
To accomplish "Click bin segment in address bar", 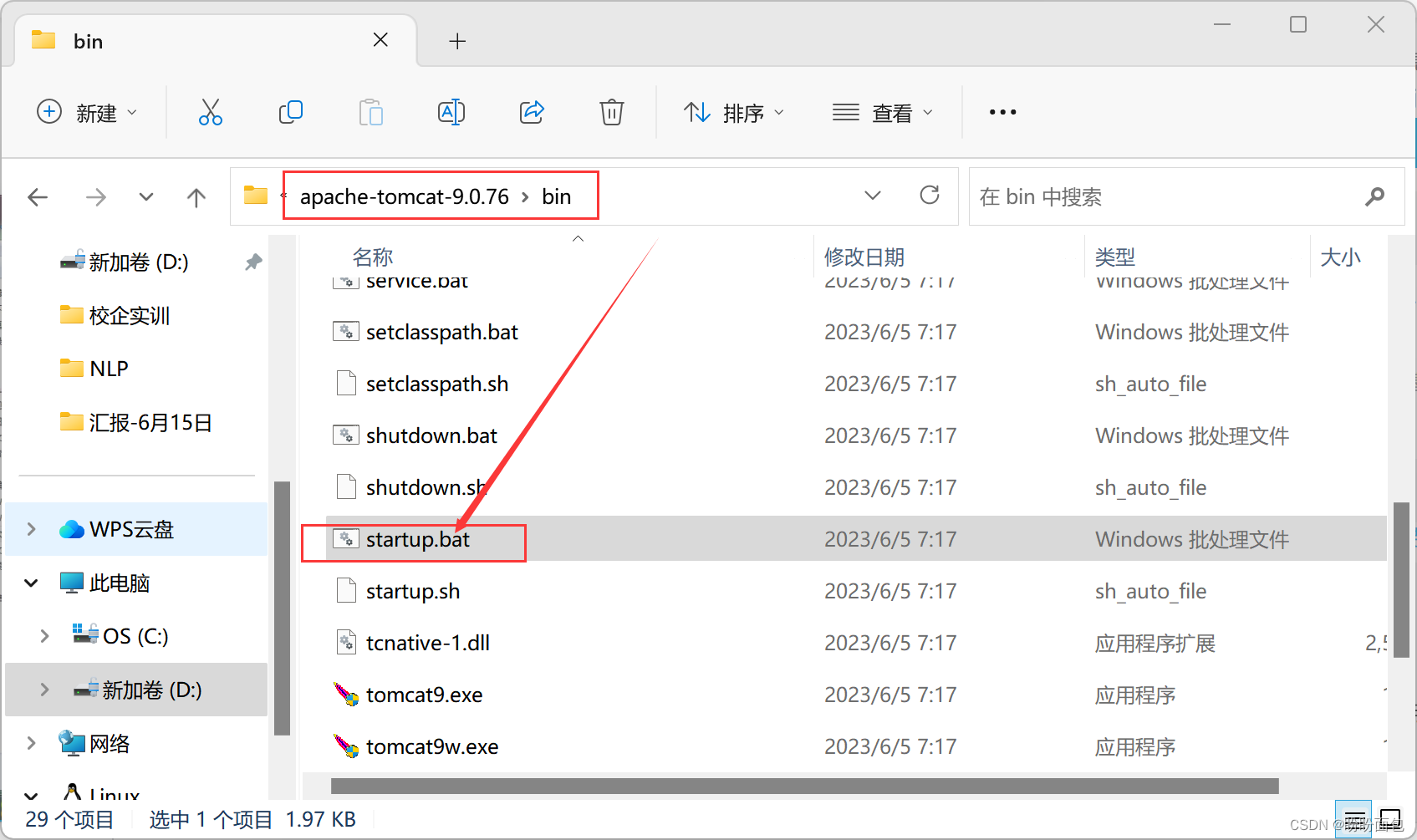I will point(557,196).
